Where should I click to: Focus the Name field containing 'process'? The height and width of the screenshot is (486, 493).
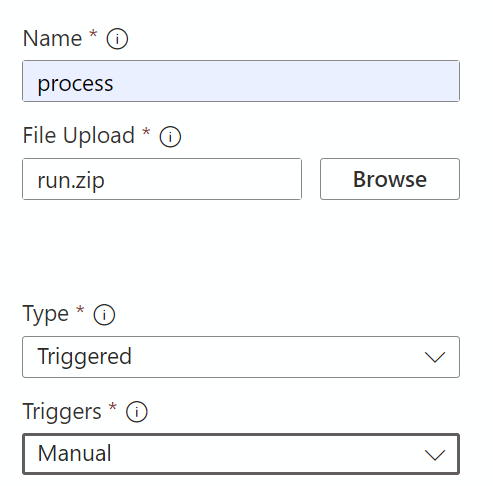(241, 81)
